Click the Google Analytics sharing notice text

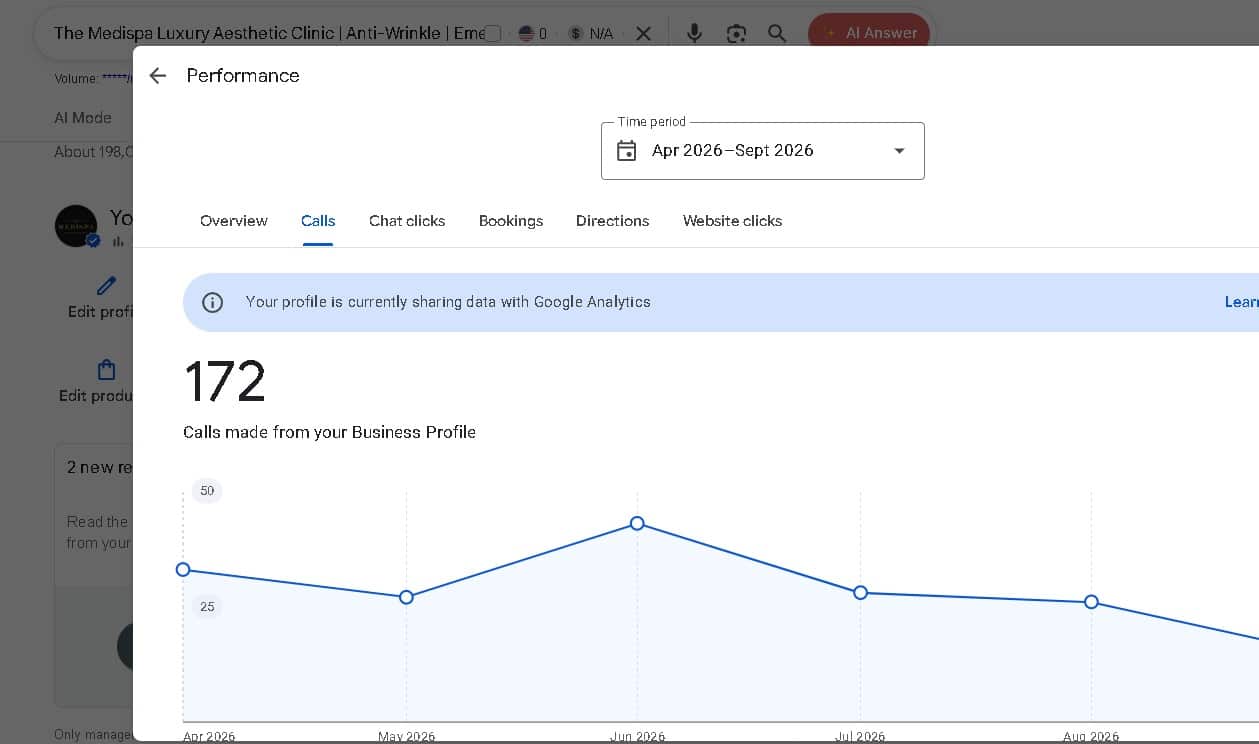(448, 302)
